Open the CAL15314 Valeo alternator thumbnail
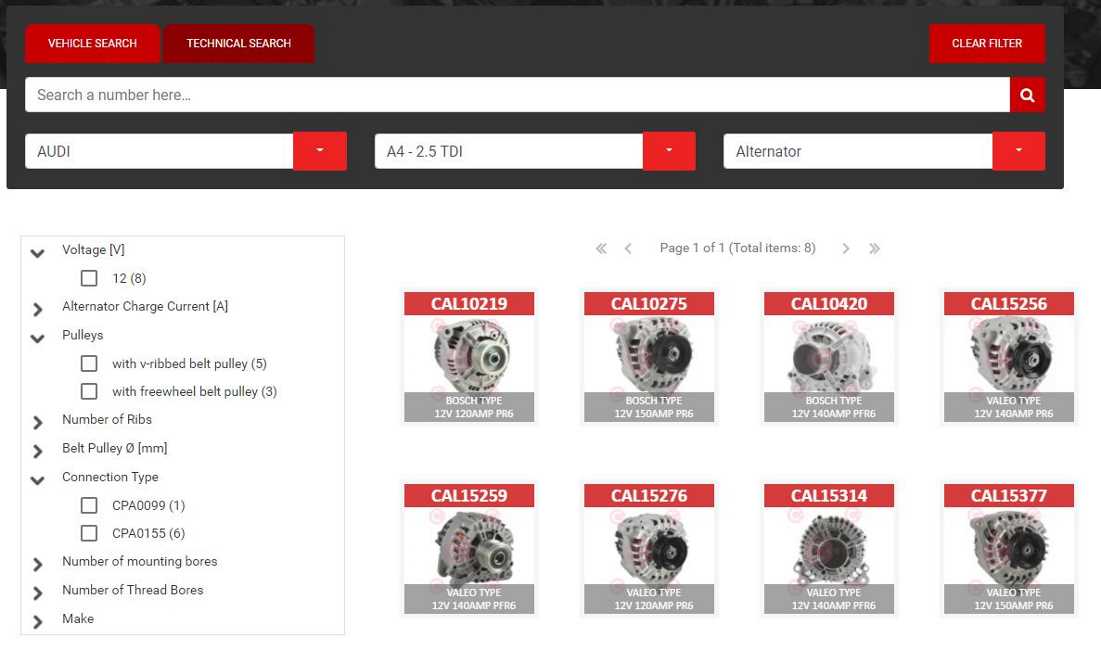Image resolution: width=1101 pixels, height=650 pixels. 829,547
